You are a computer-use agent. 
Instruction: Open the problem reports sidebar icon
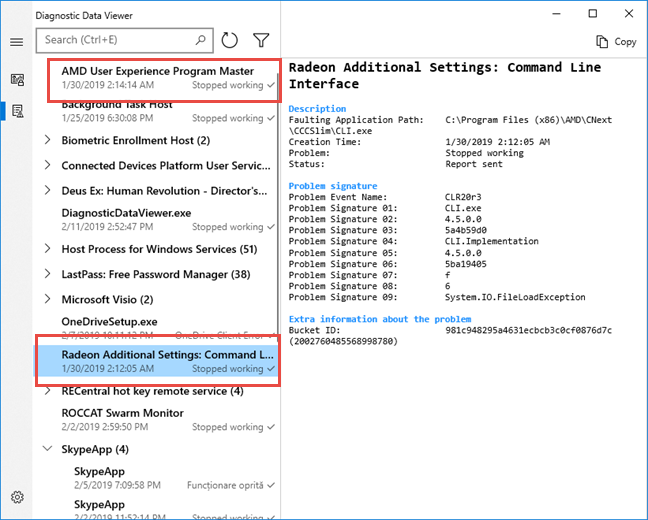pos(17,111)
